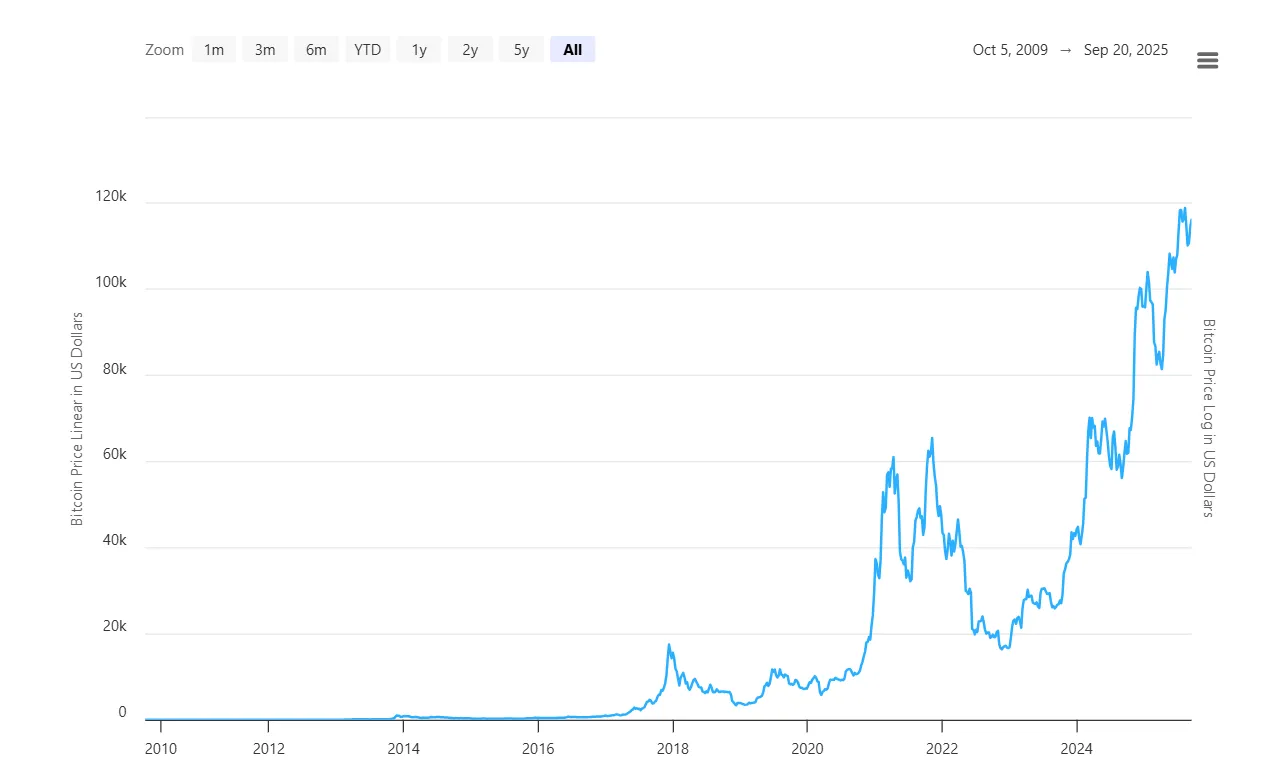
Task: Click the 2018 label on the x-axis
Action: click(672, 748)
